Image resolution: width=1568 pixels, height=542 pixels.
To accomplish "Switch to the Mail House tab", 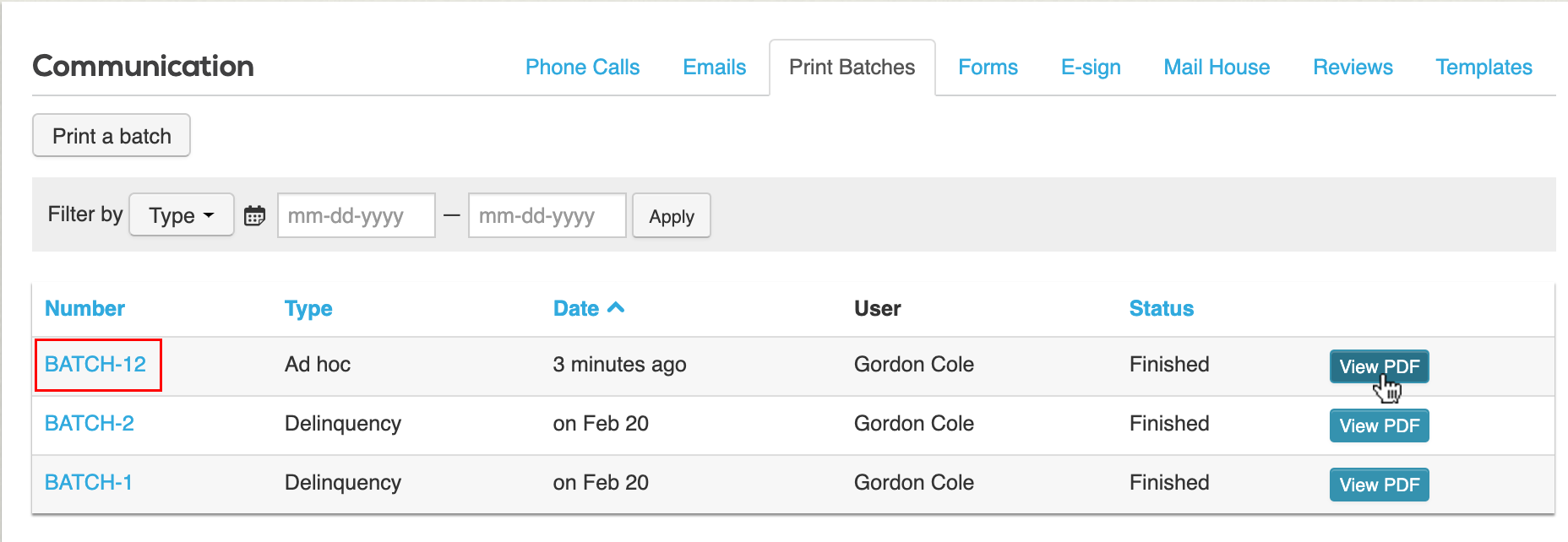I will (1217, 68).
